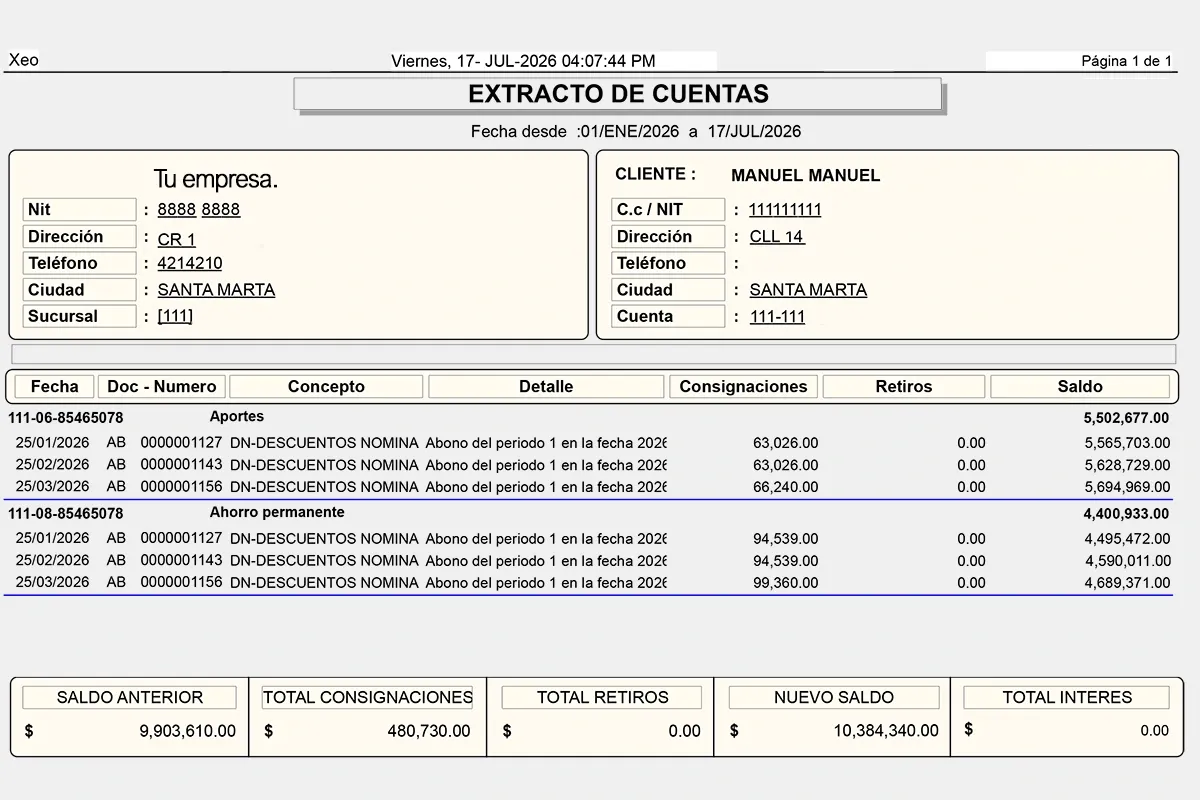Click the Saldo column header
The image size is (1200, 800).
[1080, 387]
